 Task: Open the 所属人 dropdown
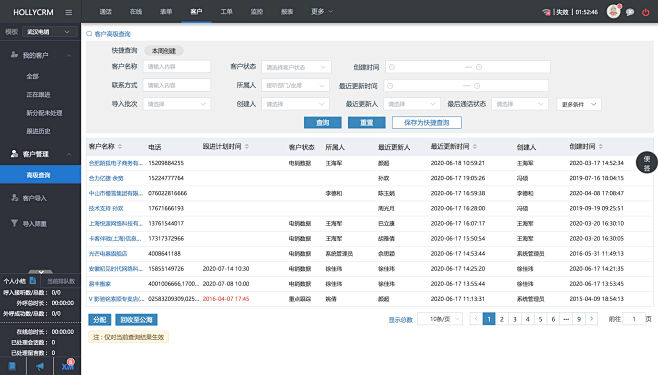[x=295, y=86]
